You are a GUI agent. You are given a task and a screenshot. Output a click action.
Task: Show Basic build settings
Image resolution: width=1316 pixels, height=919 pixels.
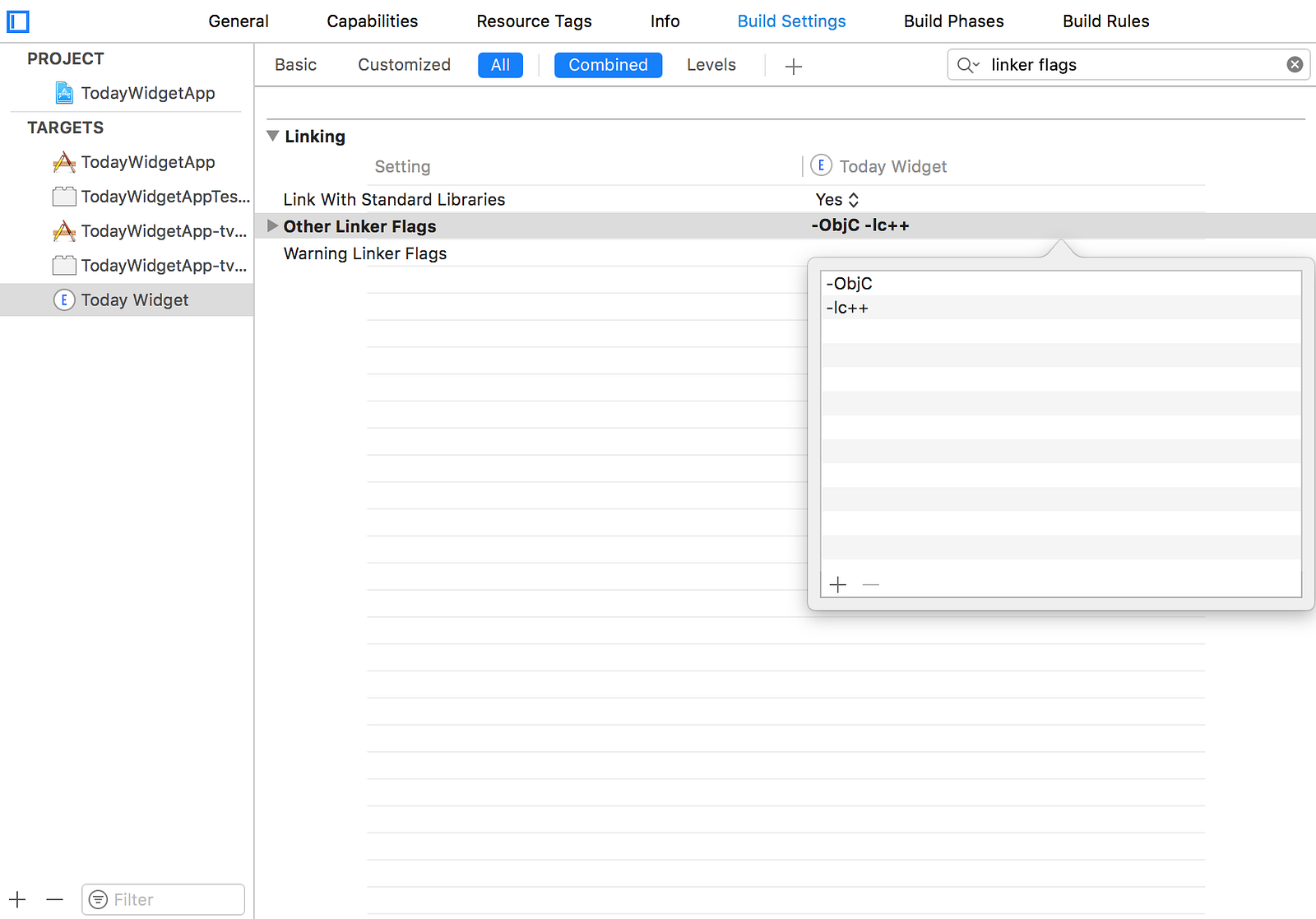tap(296, 65)
